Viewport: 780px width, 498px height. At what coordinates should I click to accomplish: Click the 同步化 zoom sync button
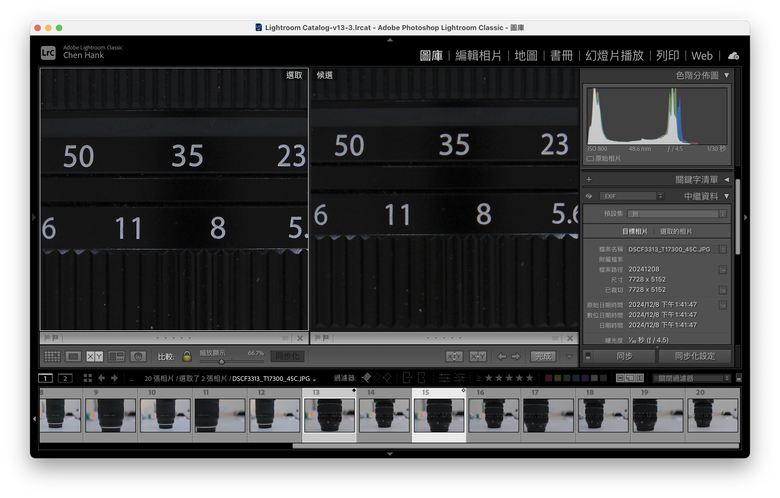[x=287, y=356]
